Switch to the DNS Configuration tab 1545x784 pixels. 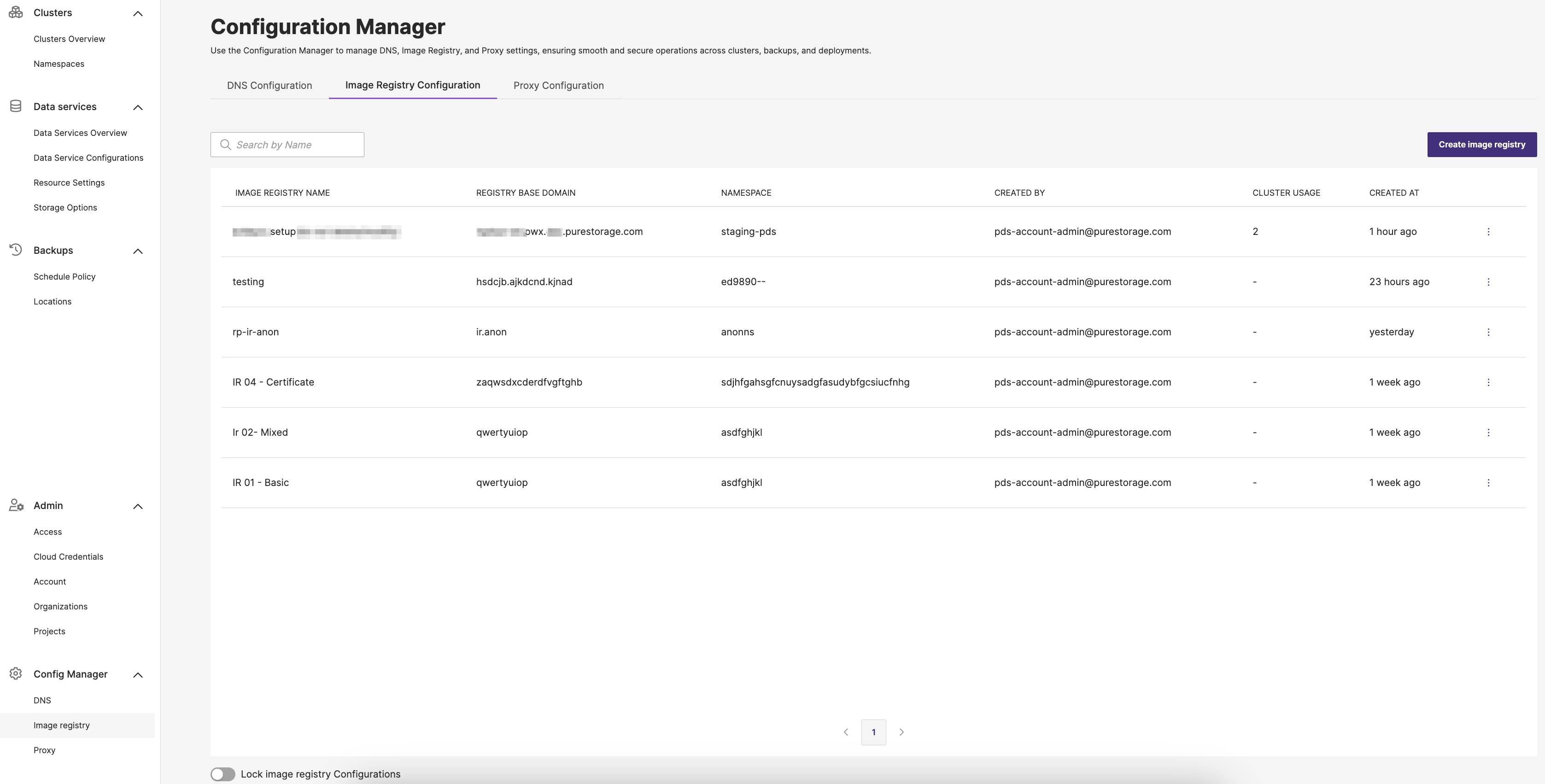[269, 85]
